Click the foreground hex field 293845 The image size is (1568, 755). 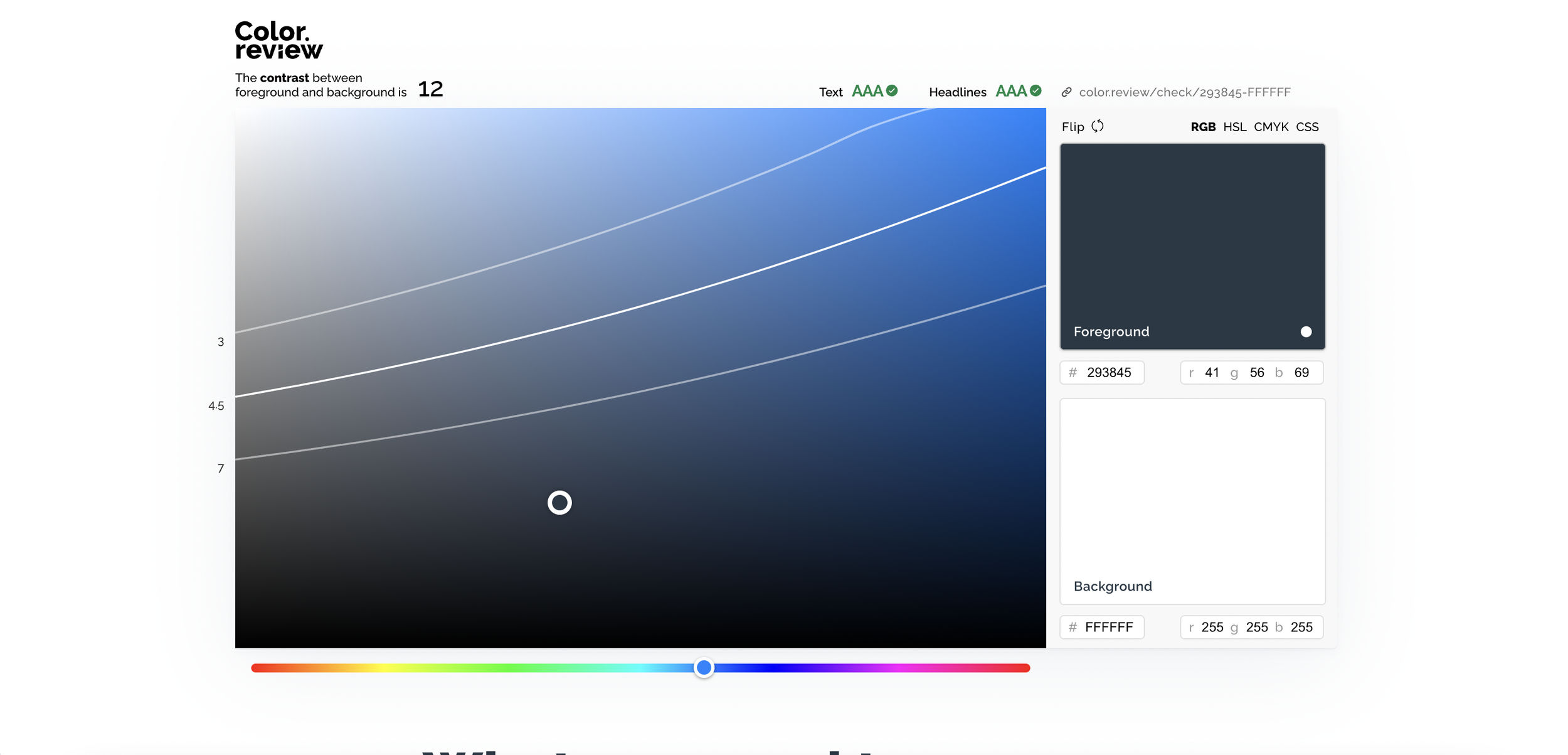[x=1108, y=373]
